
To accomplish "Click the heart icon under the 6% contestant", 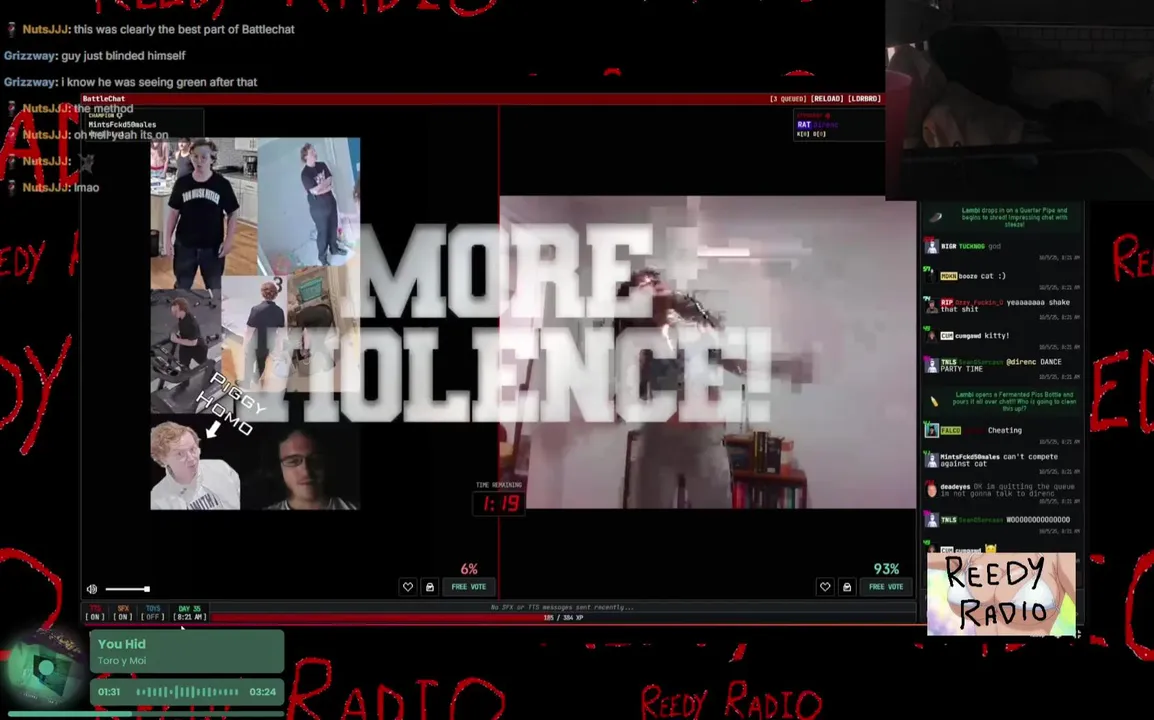I will (x=408, y=587).
